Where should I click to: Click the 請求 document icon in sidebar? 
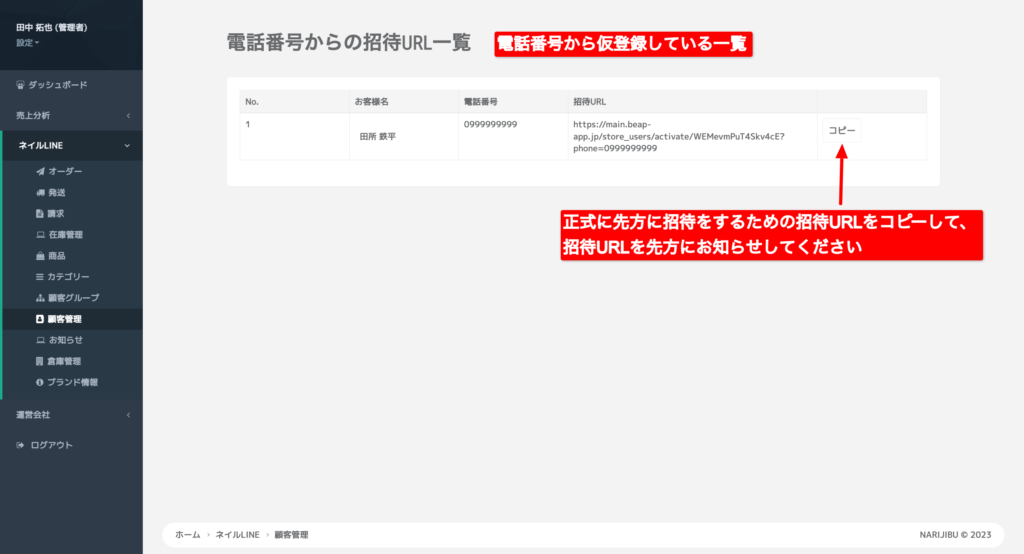pos(40,214)
